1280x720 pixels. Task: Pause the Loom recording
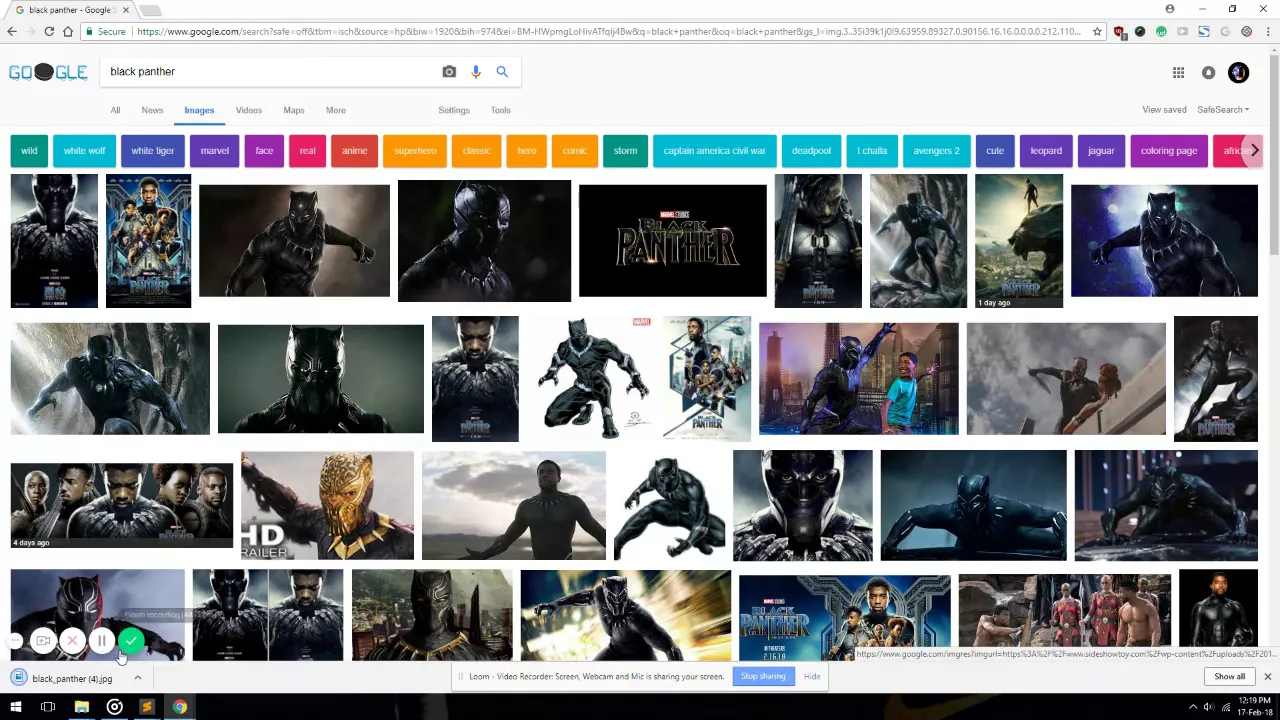(x=101, y=641)
